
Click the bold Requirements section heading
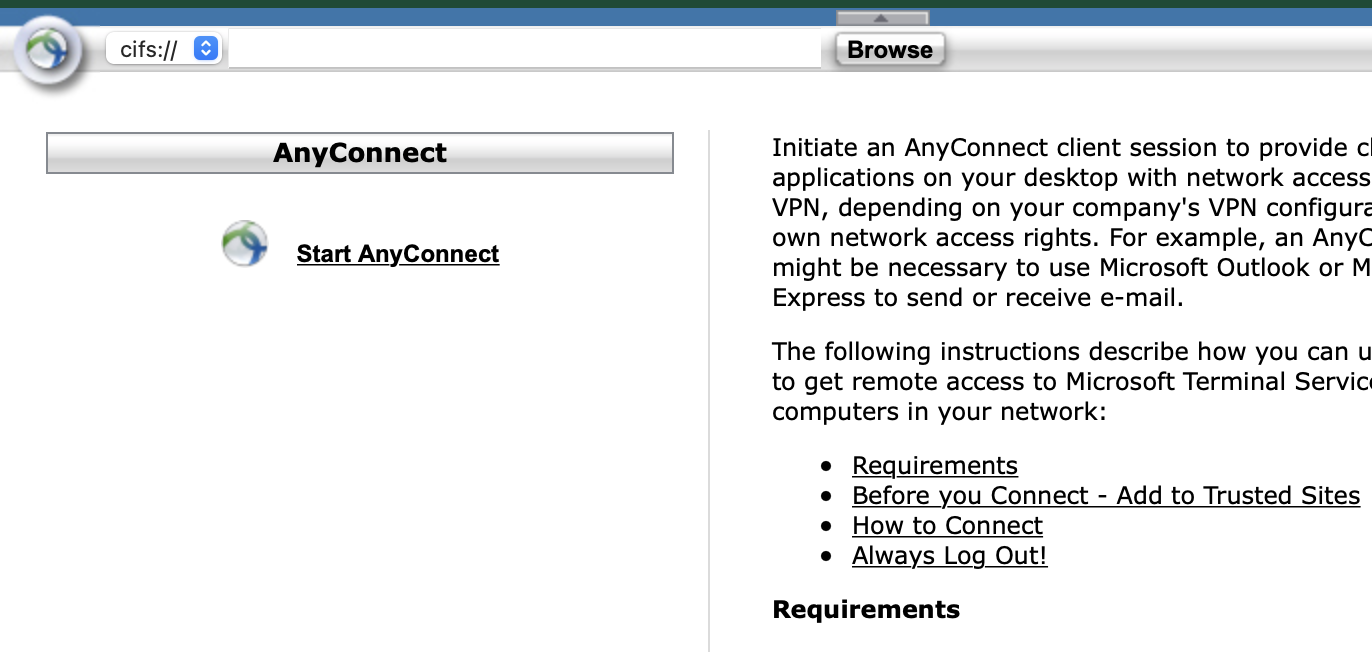pyautogui.click(x=866, y=610)
